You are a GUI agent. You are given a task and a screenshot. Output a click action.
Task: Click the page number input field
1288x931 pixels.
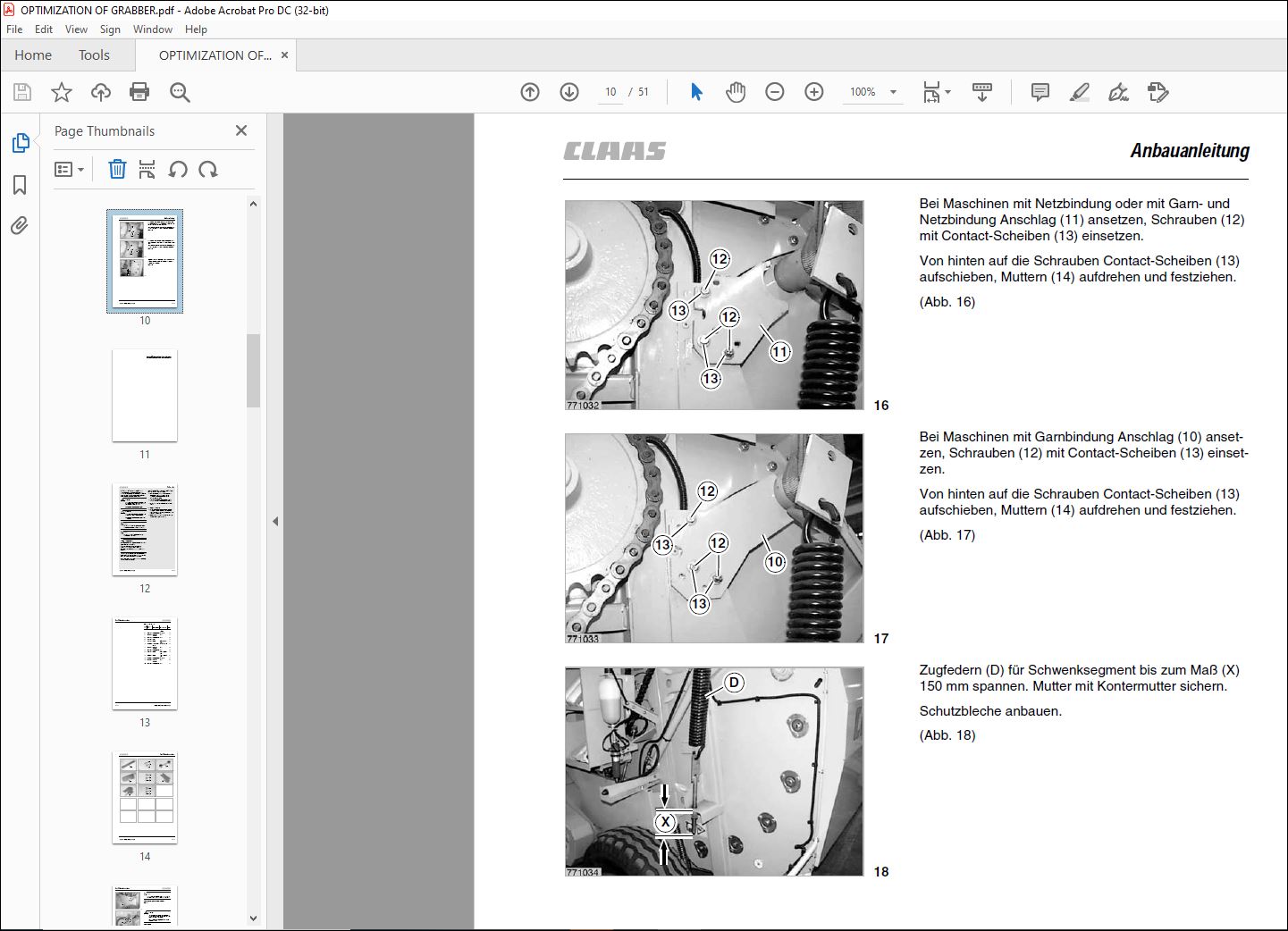(x=610, y=92)
